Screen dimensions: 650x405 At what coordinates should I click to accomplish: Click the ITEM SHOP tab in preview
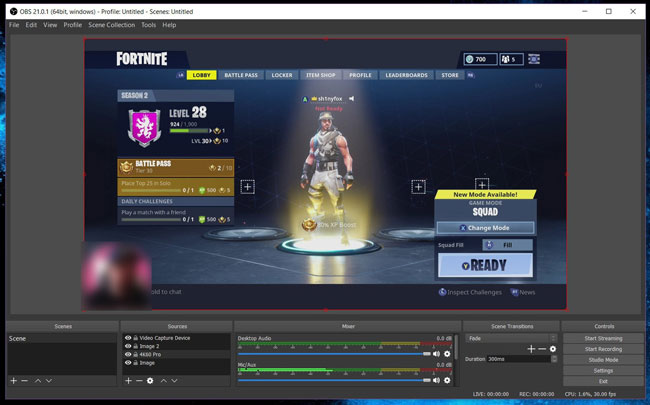320,75
